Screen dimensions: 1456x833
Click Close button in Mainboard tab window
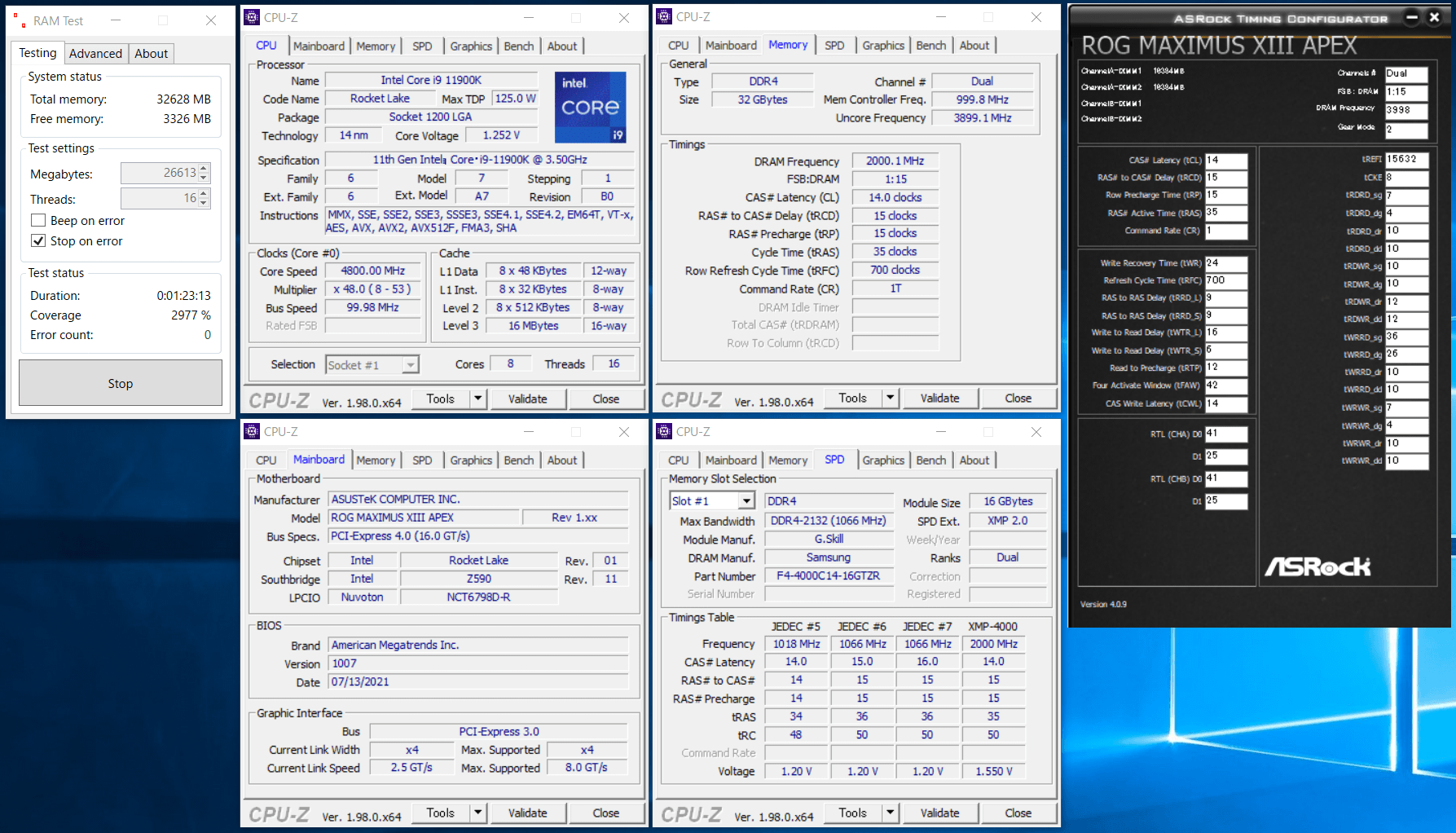coord(606,813)
